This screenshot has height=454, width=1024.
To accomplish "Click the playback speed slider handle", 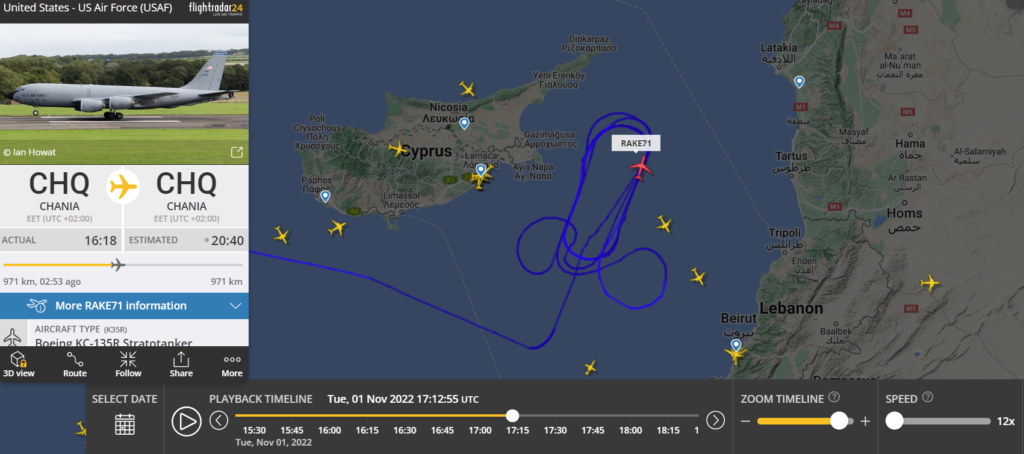I will (894, 421).
